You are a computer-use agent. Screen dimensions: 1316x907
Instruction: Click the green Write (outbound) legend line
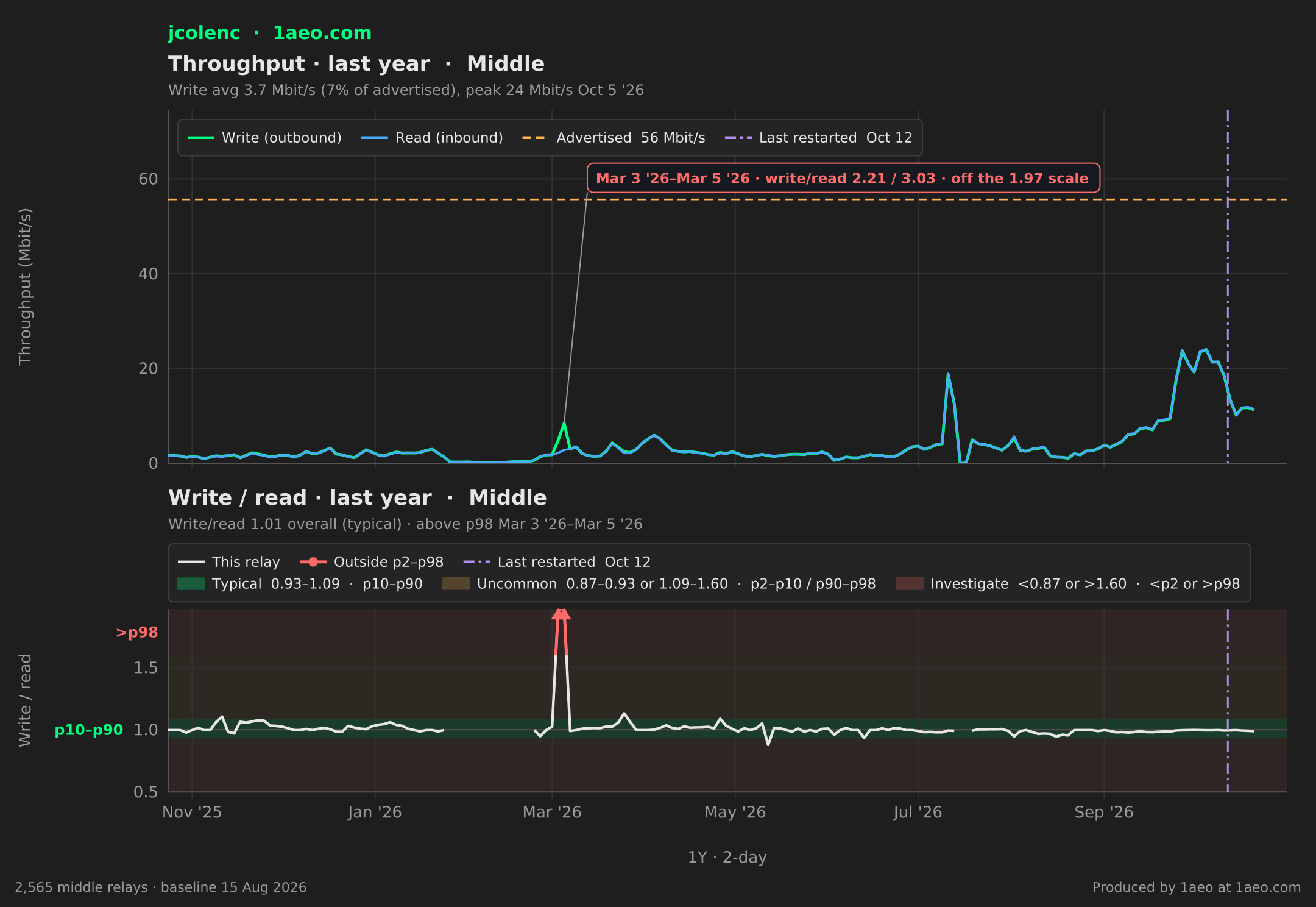pos(201,138)
